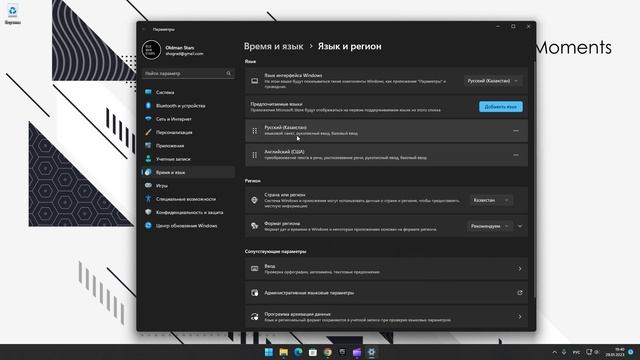Select Время и язык in sidebar
Viewport: 640px width, 360px height.
click(189, 172)
